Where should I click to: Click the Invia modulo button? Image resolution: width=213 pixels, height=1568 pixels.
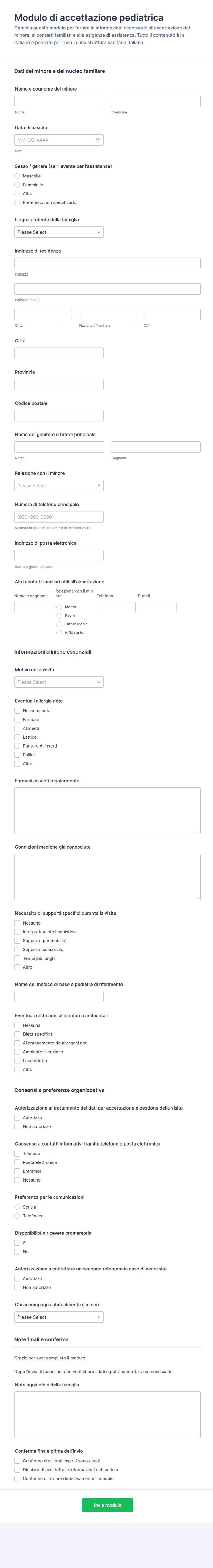[x=108, y=1505]
